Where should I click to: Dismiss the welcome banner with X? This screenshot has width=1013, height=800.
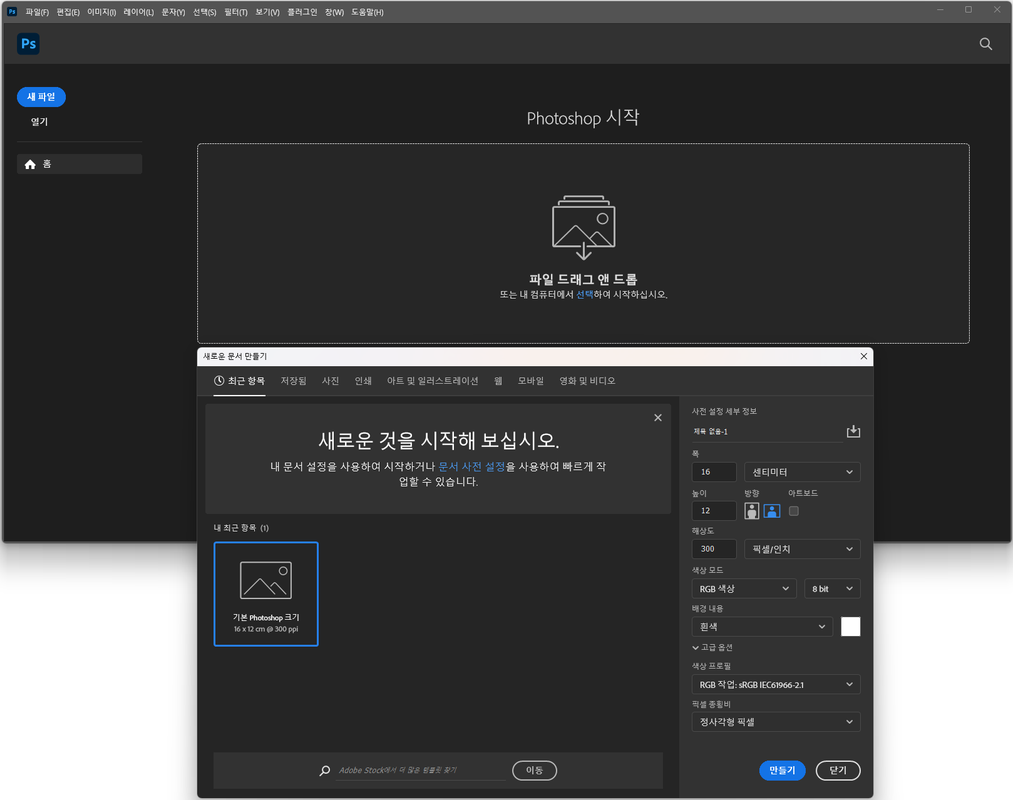coord(658,417)
